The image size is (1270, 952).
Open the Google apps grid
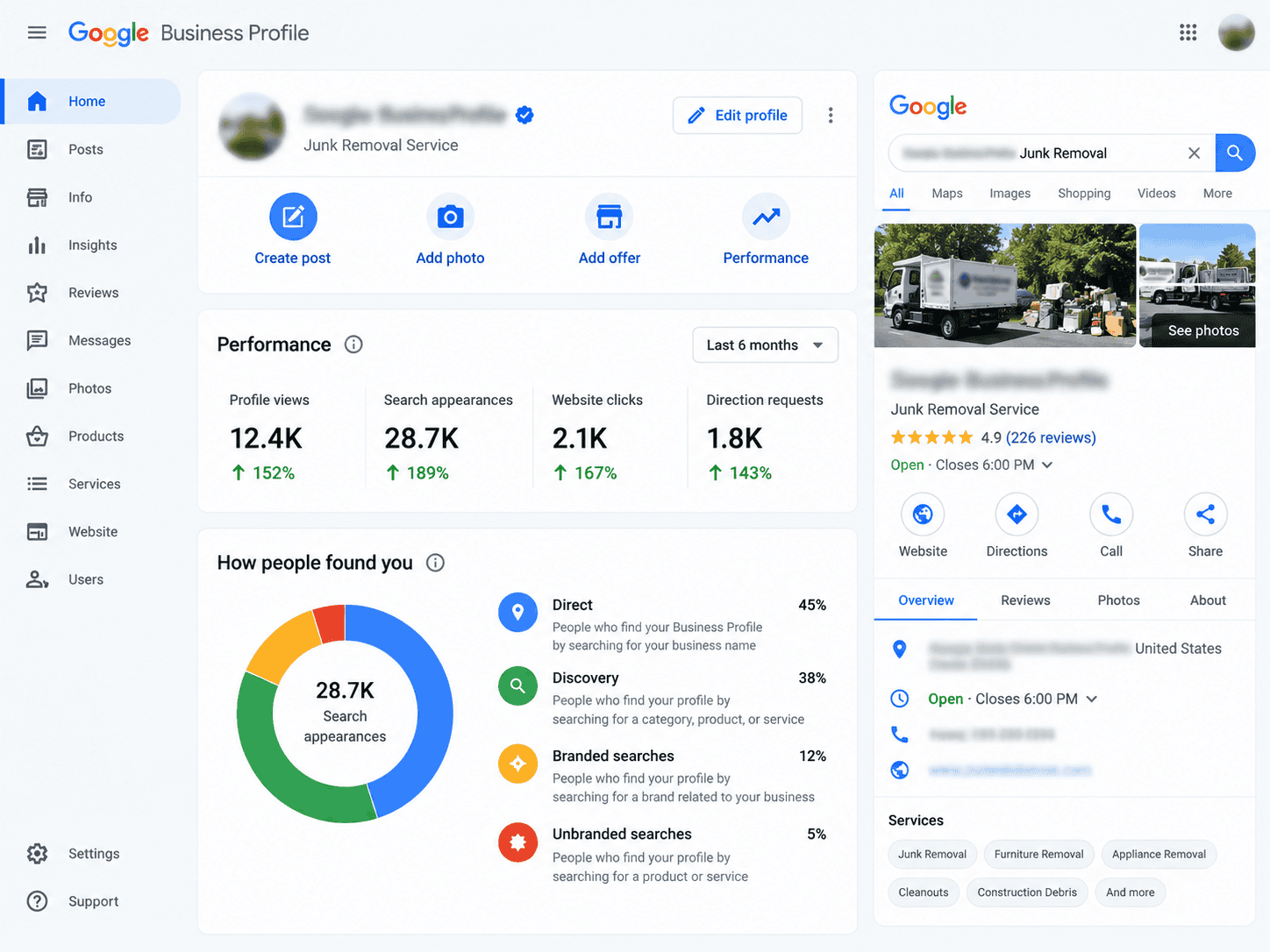(x=1188, y=32)
